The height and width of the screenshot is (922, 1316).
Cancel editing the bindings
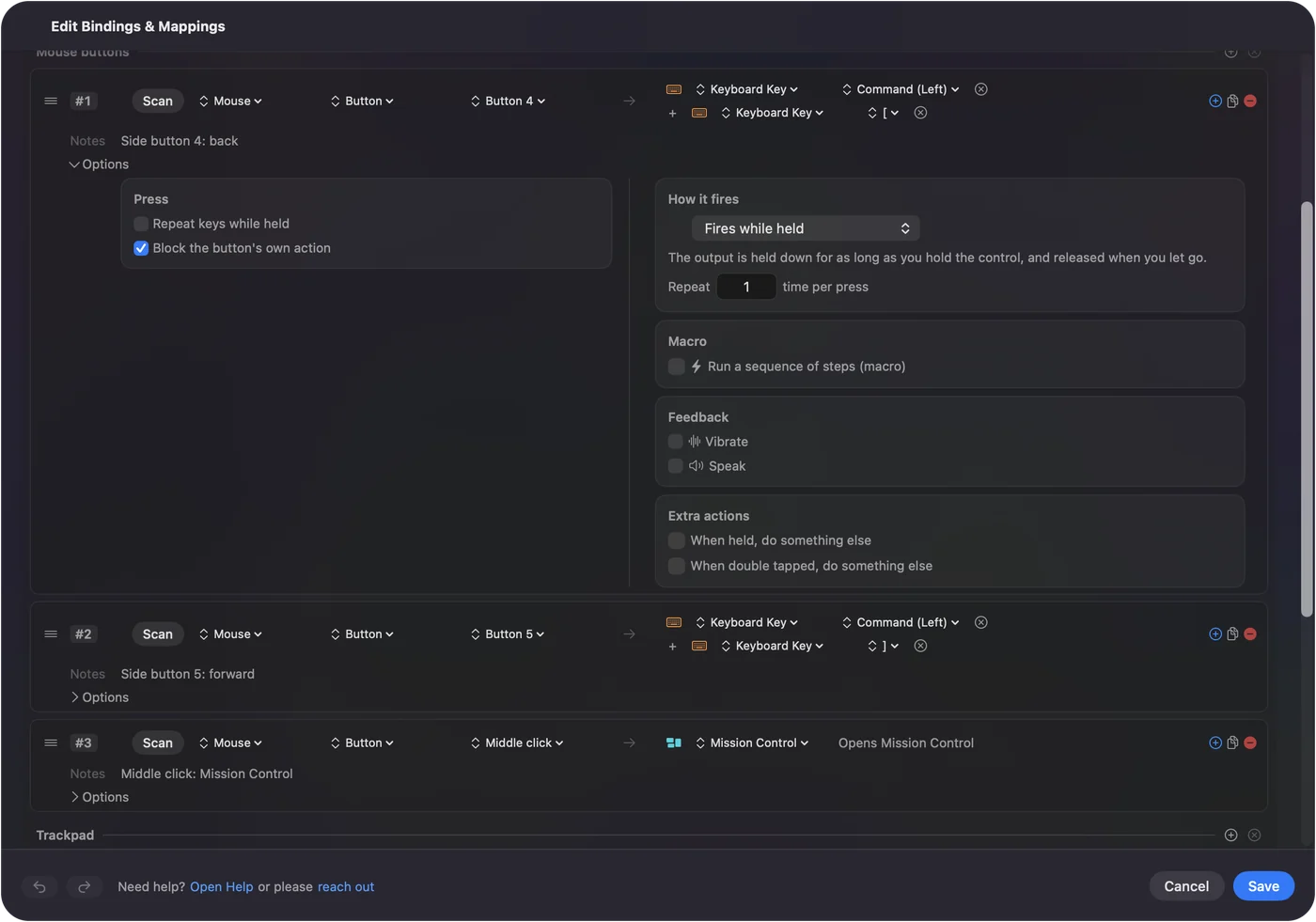click(x=1186, y=886)
